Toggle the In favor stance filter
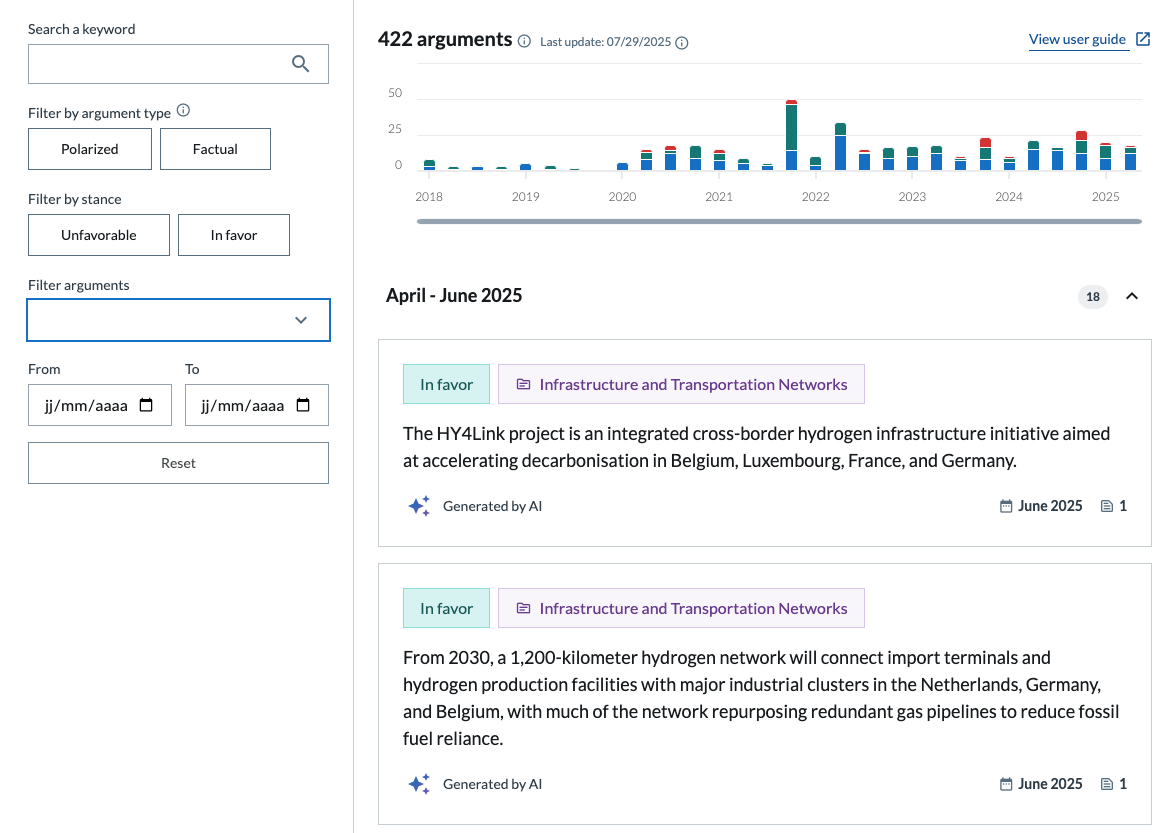The width and height of the screenshot is (1161, 833). tap(234, 235)
